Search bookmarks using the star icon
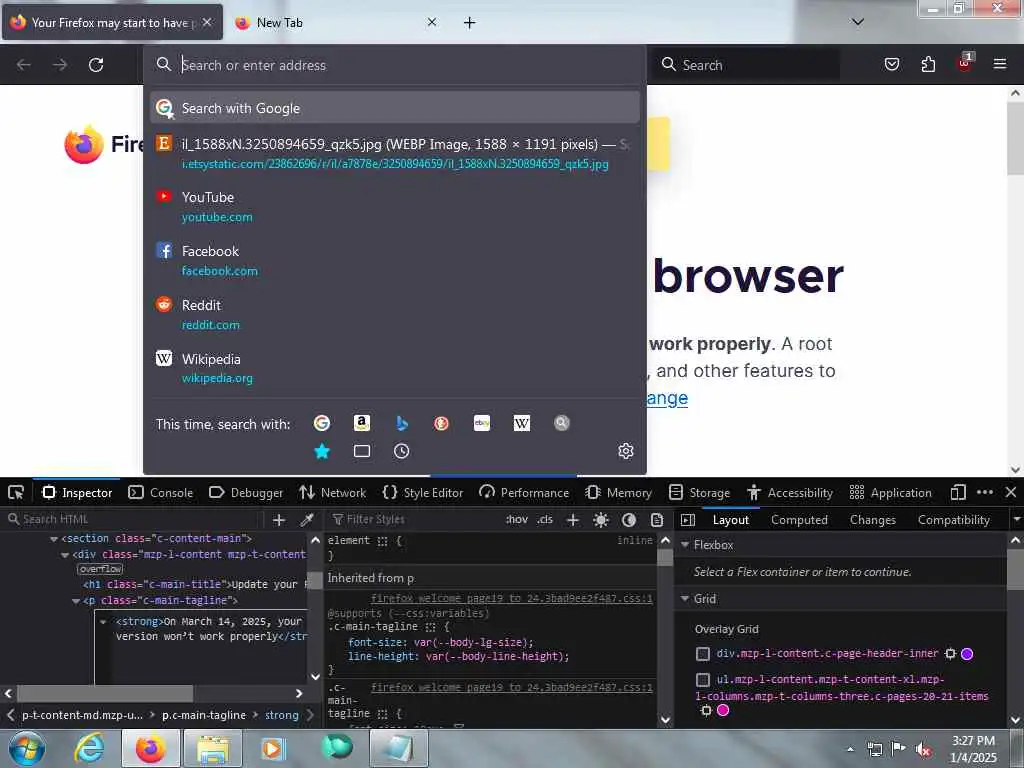The width and height of the screenshot is (1024, 768). coord(322,451)
